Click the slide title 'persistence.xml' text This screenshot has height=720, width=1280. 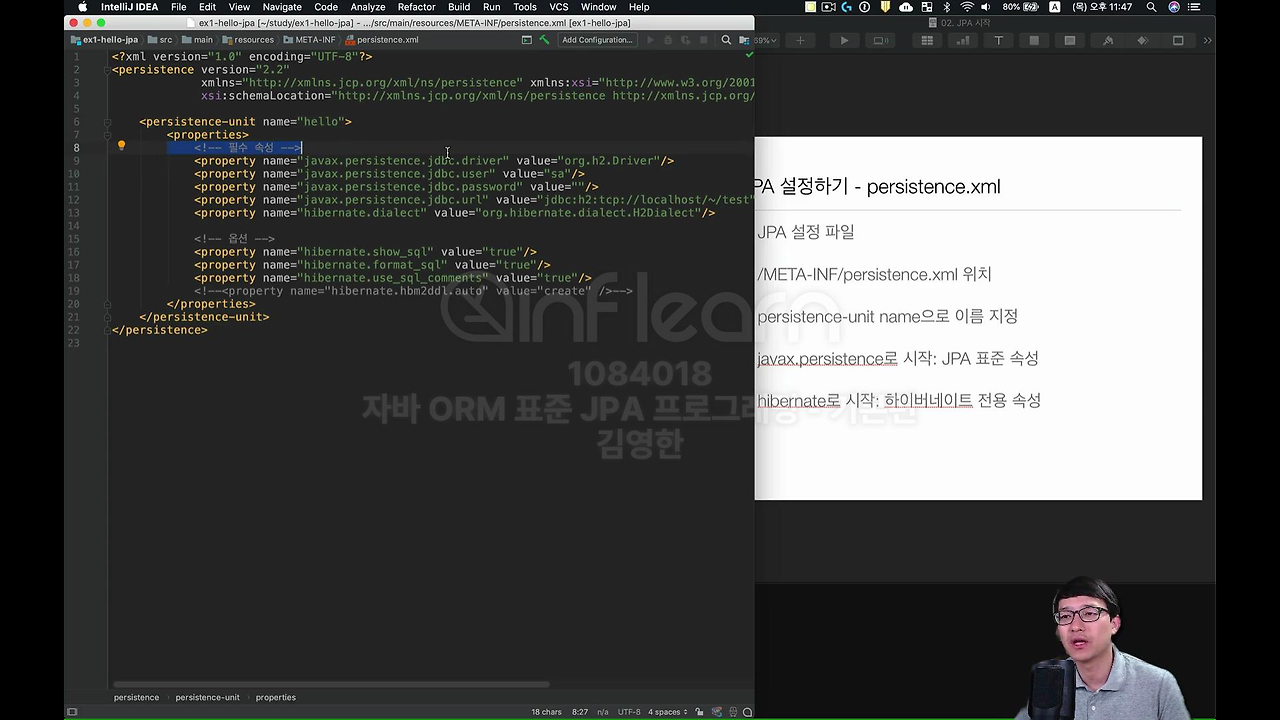933,187
